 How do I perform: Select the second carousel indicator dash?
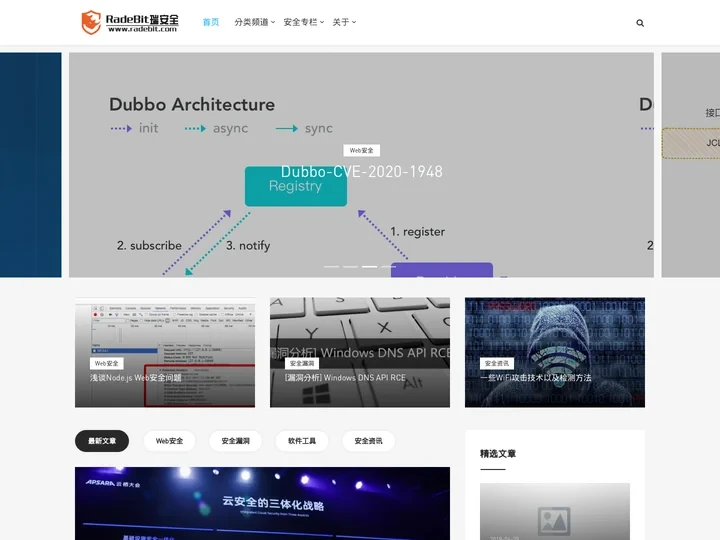pyautogui.click(x=350, y=266)
